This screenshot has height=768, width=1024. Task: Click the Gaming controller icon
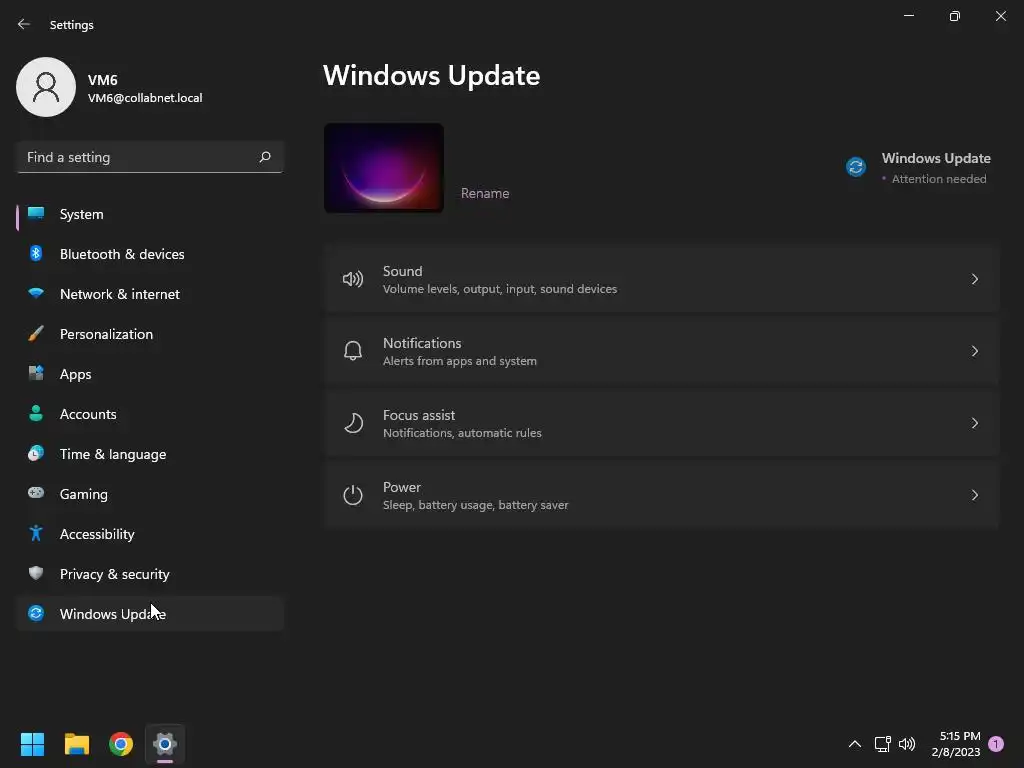point(36,493)
